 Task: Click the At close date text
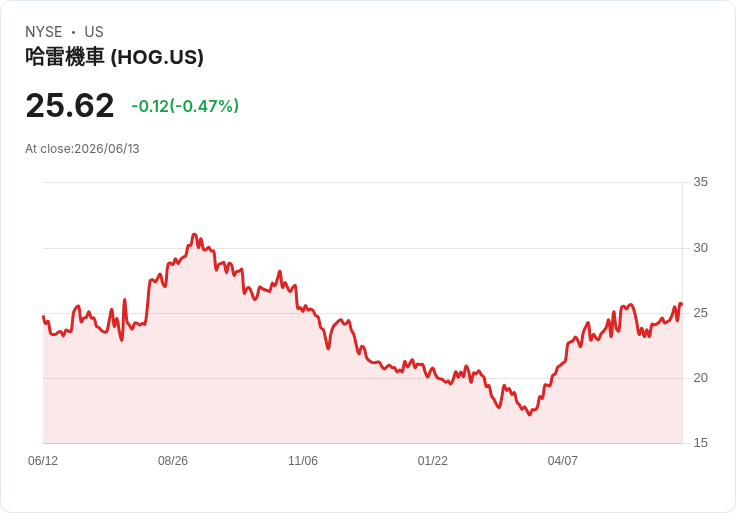coord(82,149)
